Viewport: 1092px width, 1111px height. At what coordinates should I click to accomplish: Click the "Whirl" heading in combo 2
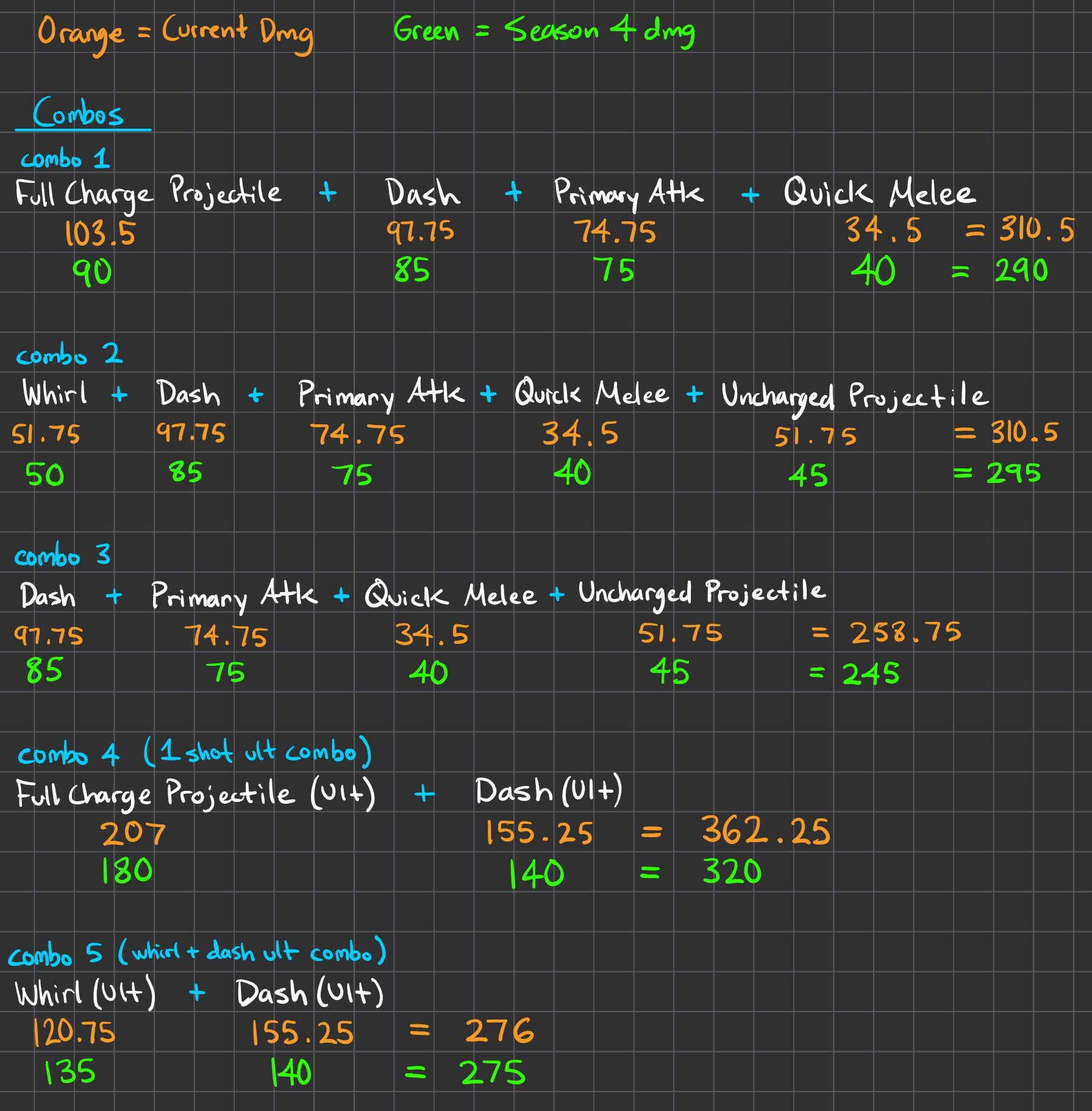[55, 393]
